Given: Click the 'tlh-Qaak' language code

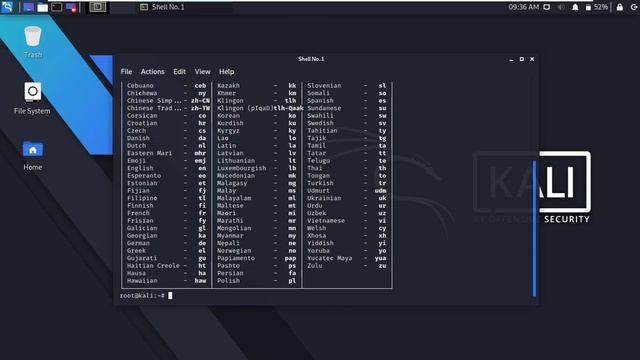Looking at the screenshot, I should click(289, 108).
